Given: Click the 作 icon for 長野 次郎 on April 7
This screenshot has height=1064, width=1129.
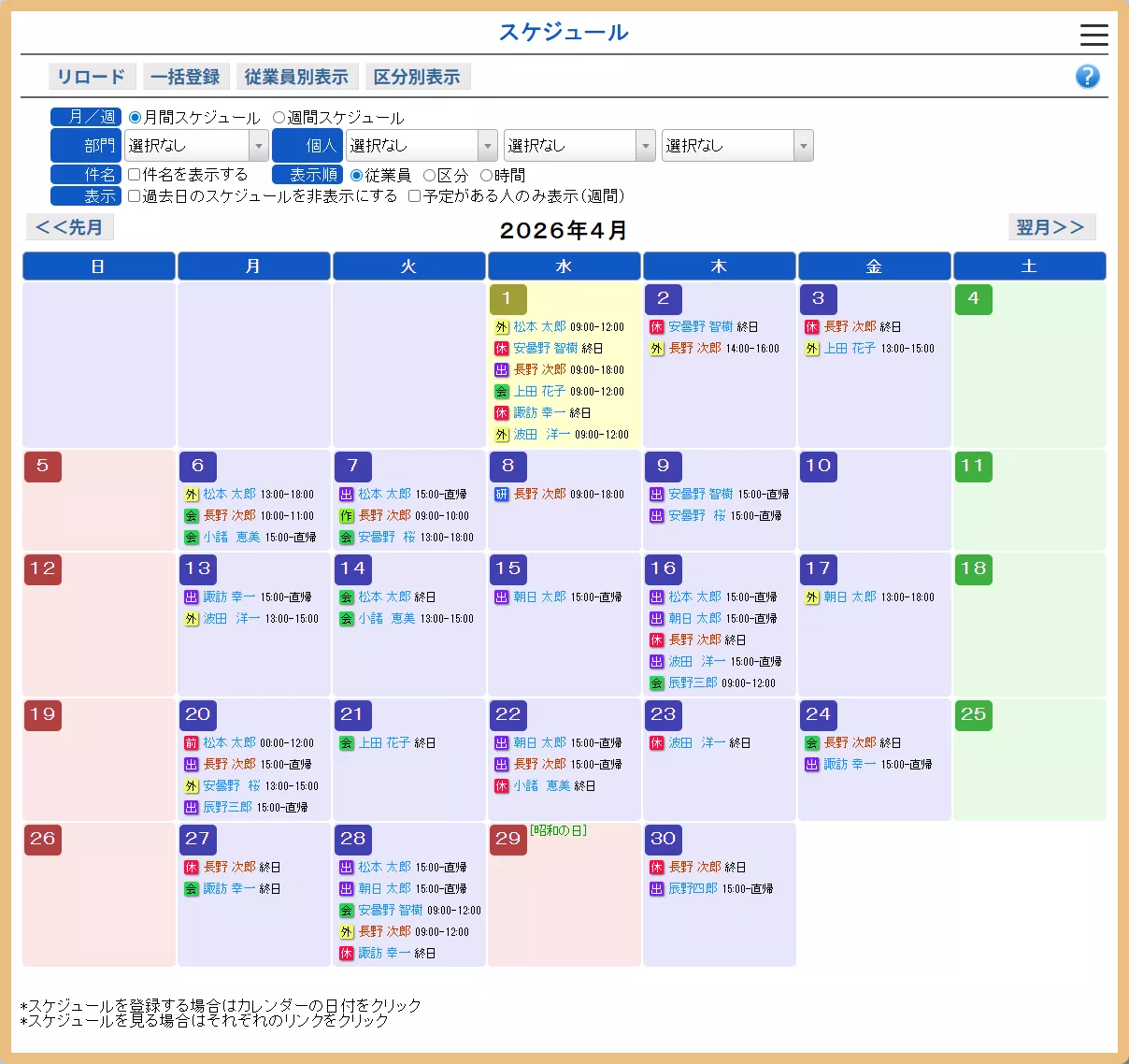Looking at the screenshot, I should [347, 516].
